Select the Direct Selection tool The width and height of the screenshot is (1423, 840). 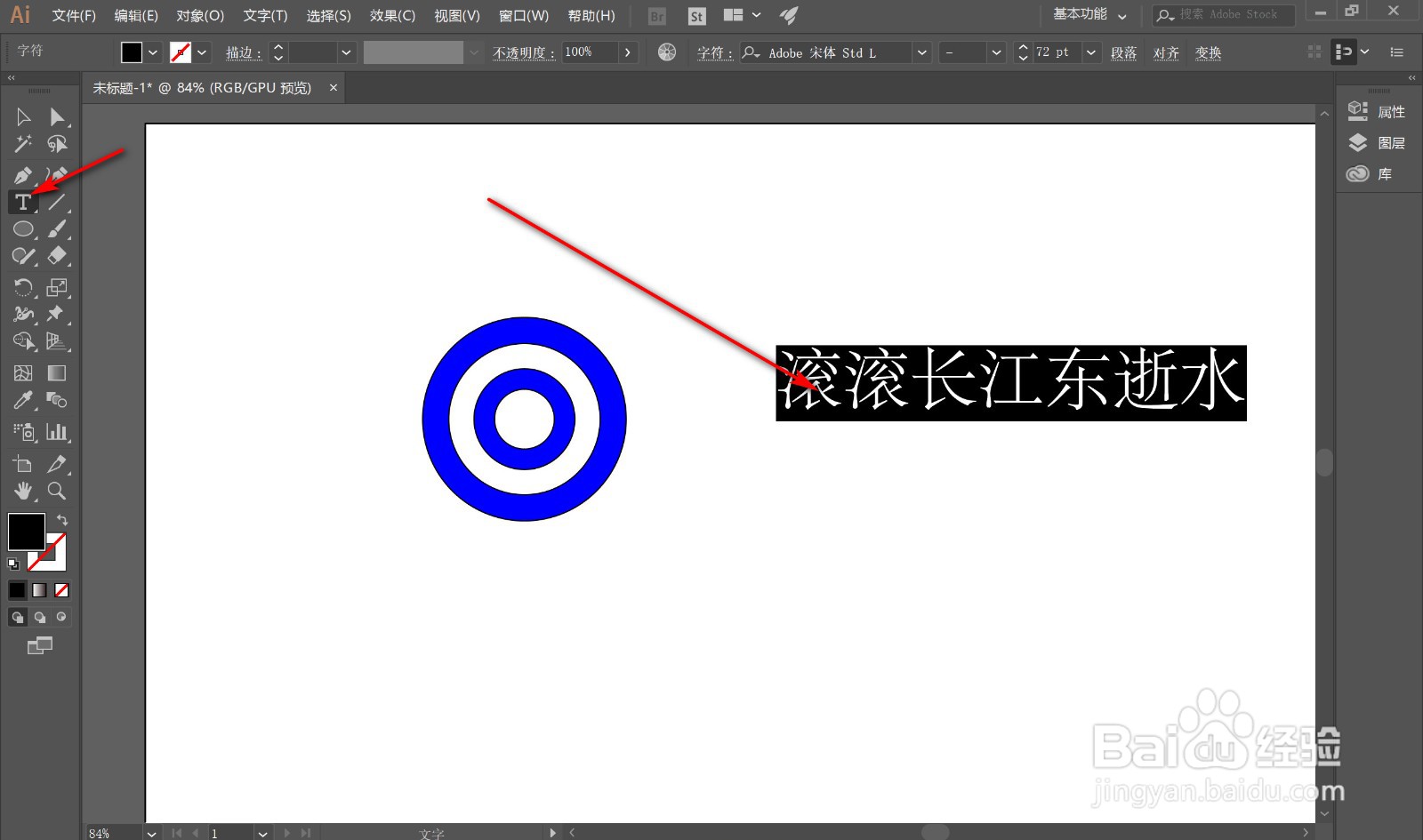[x=57, y=117]
